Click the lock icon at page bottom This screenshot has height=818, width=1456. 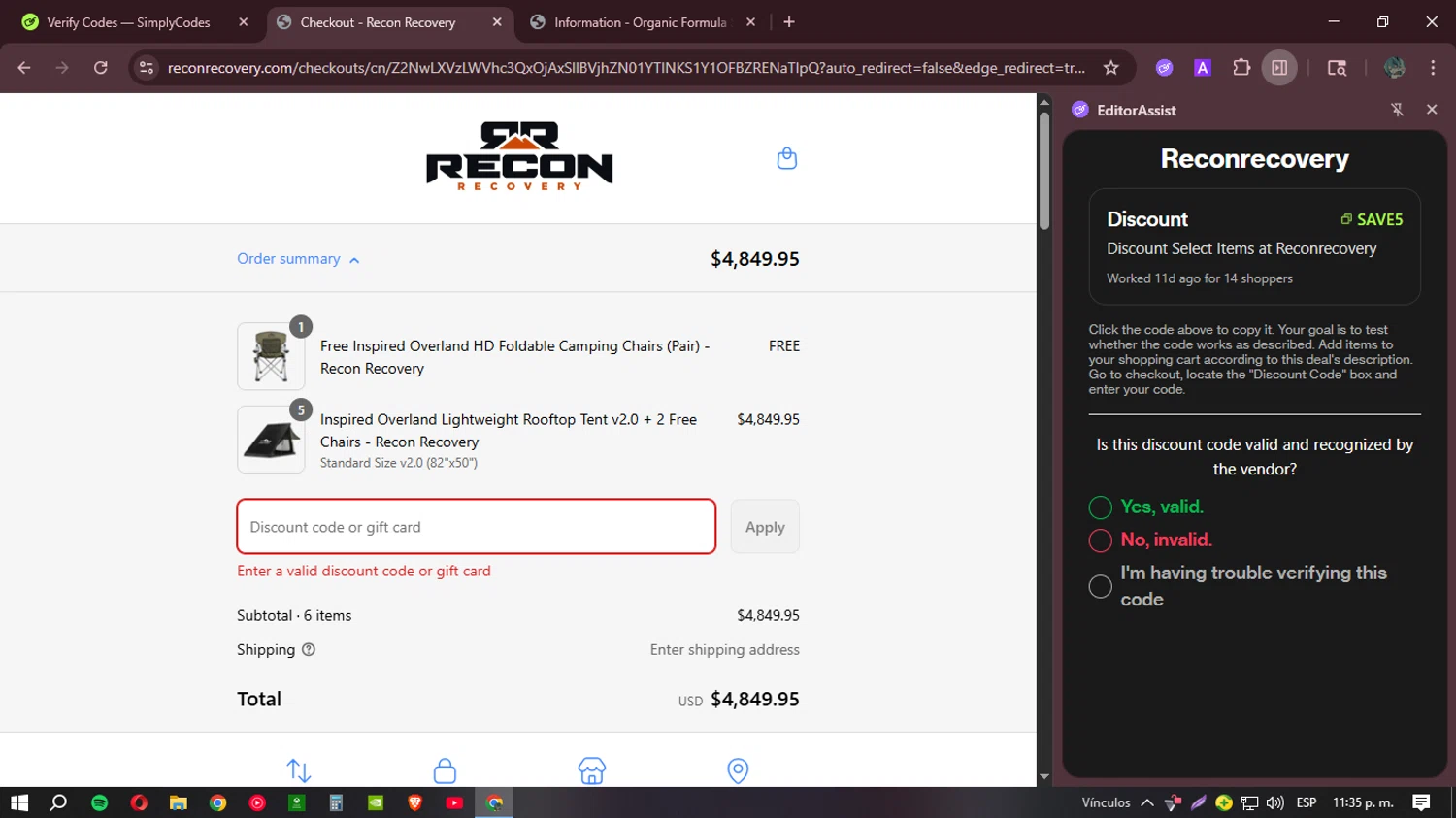coord(445,770)
